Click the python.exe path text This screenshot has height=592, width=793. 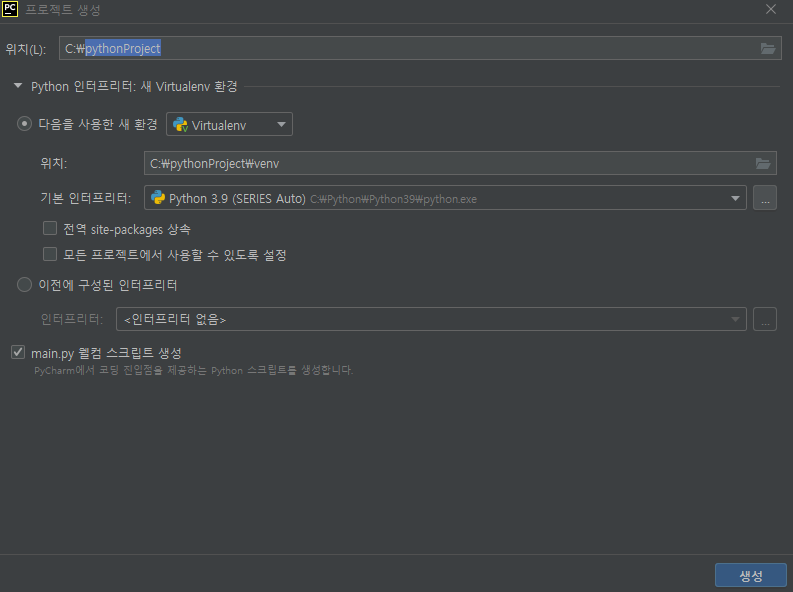(393, 199)
